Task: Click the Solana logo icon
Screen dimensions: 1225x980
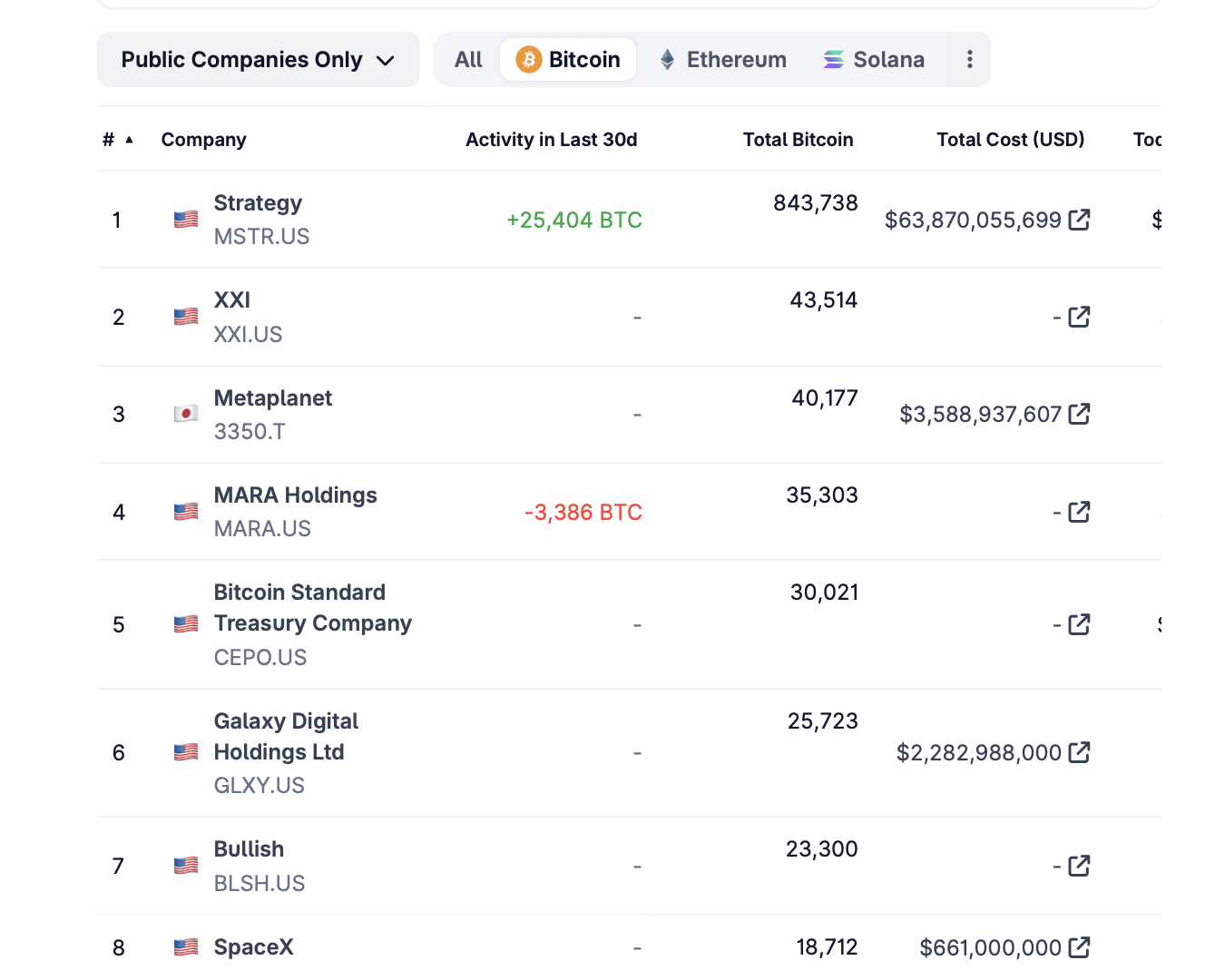Action: (833, 60)
